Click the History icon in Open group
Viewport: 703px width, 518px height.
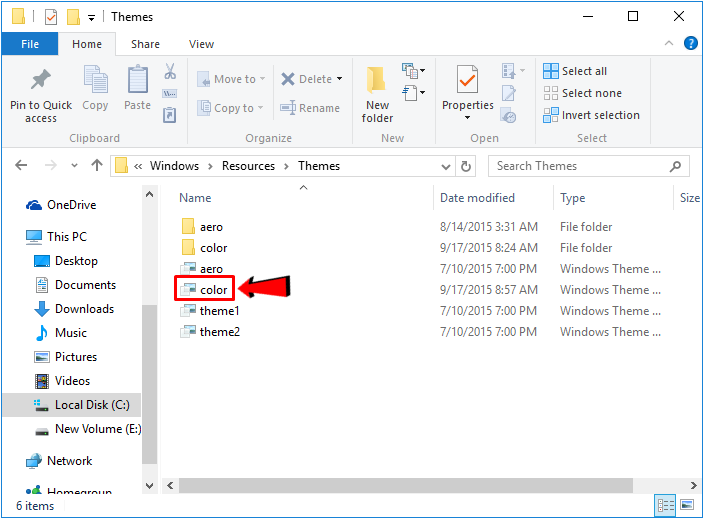pyautogui.click(x=508, y=116)
